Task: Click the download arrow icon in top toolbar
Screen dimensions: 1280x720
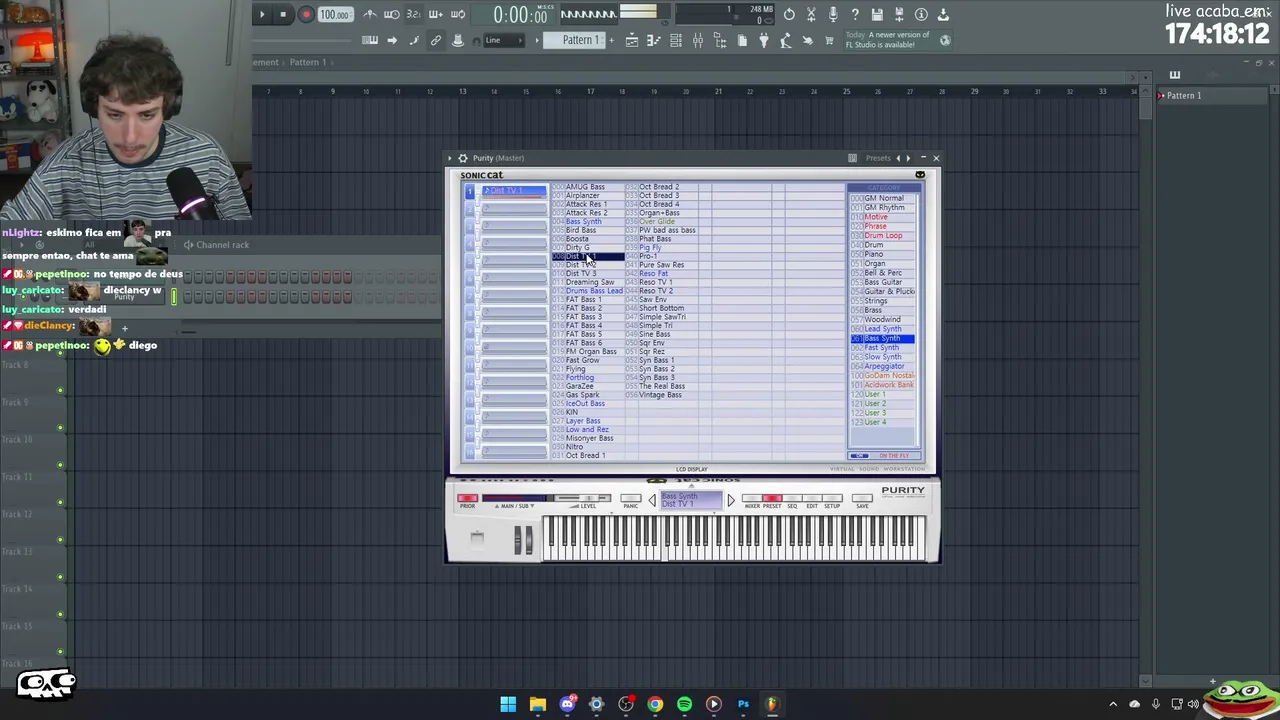Action: point(943,14)
